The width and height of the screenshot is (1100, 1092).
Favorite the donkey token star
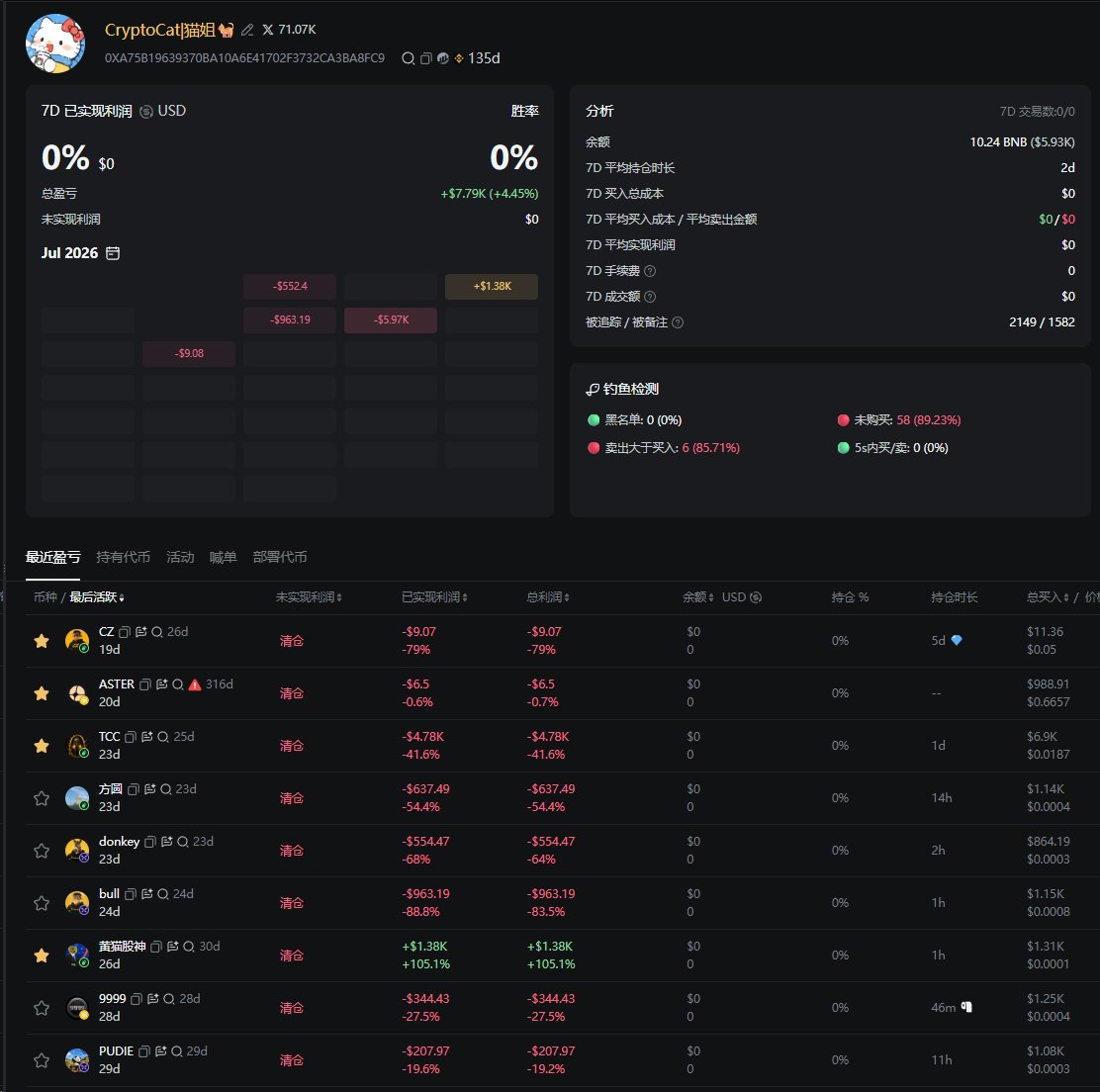[x=42, y=851]
